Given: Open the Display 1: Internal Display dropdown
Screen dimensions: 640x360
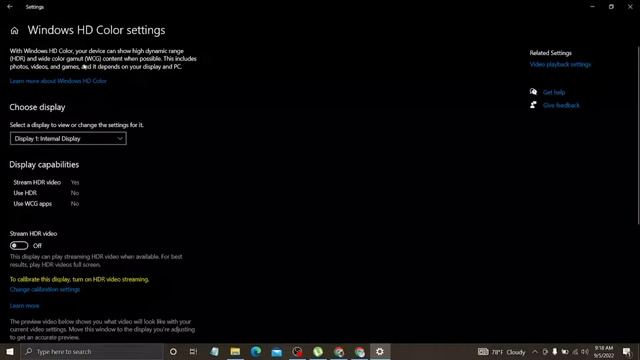Looking at the screenshot, I should 68,138.
